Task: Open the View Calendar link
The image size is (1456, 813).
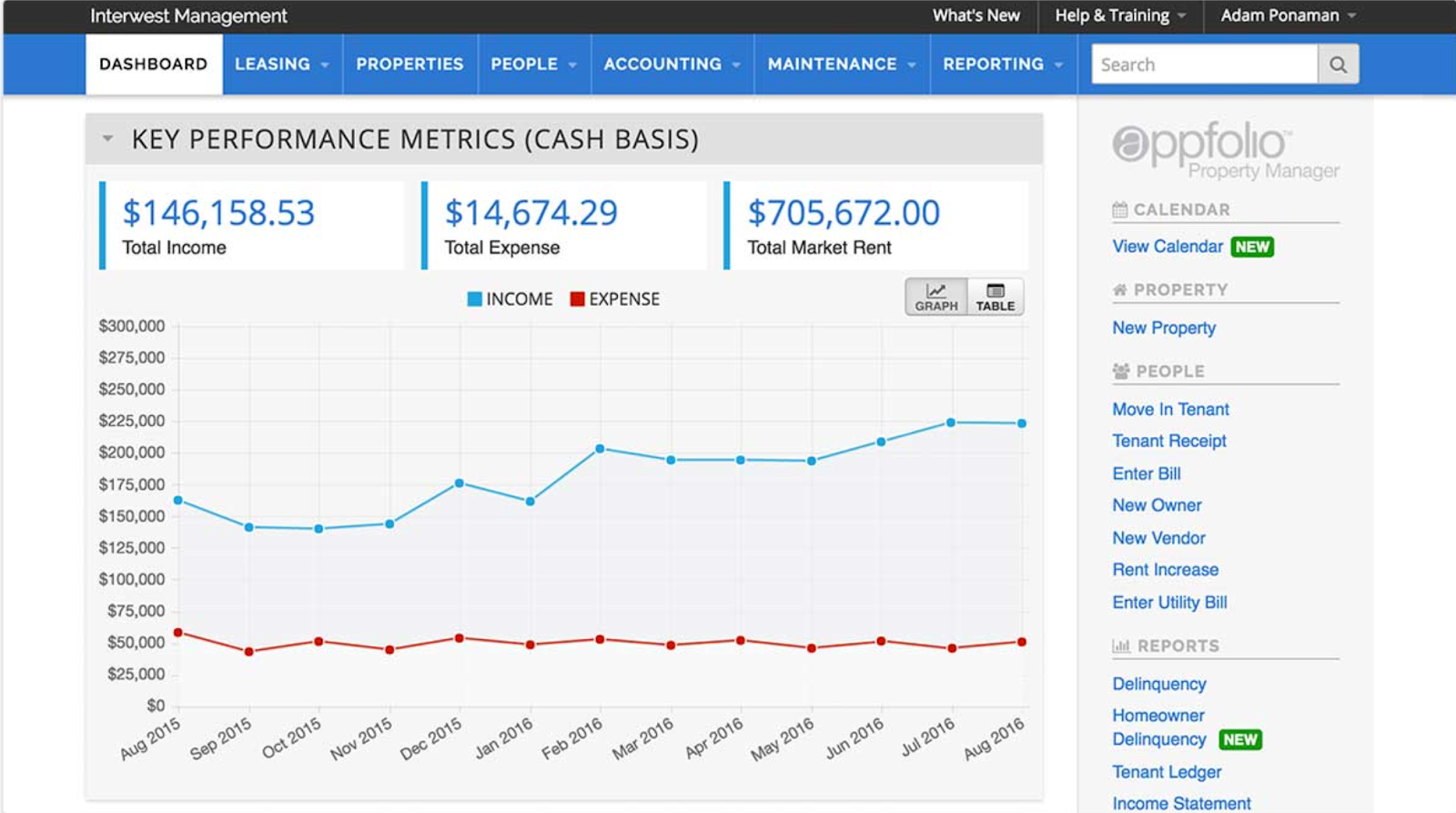Action: click(1168, 247)
